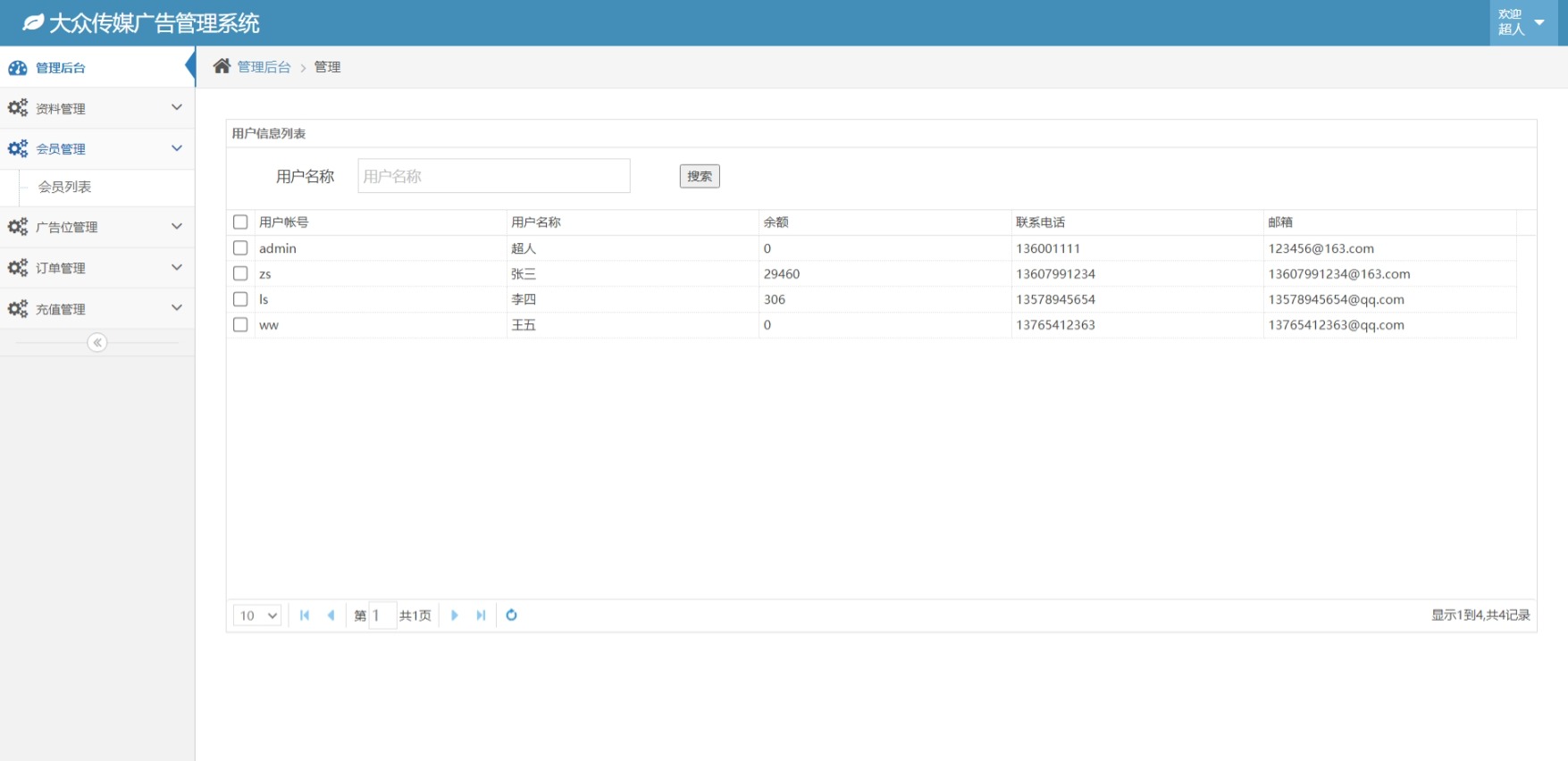This screenshot has width=1568, height=761.
Task: Select the email 123456@163.com
Action: [x=1390, y=248]
